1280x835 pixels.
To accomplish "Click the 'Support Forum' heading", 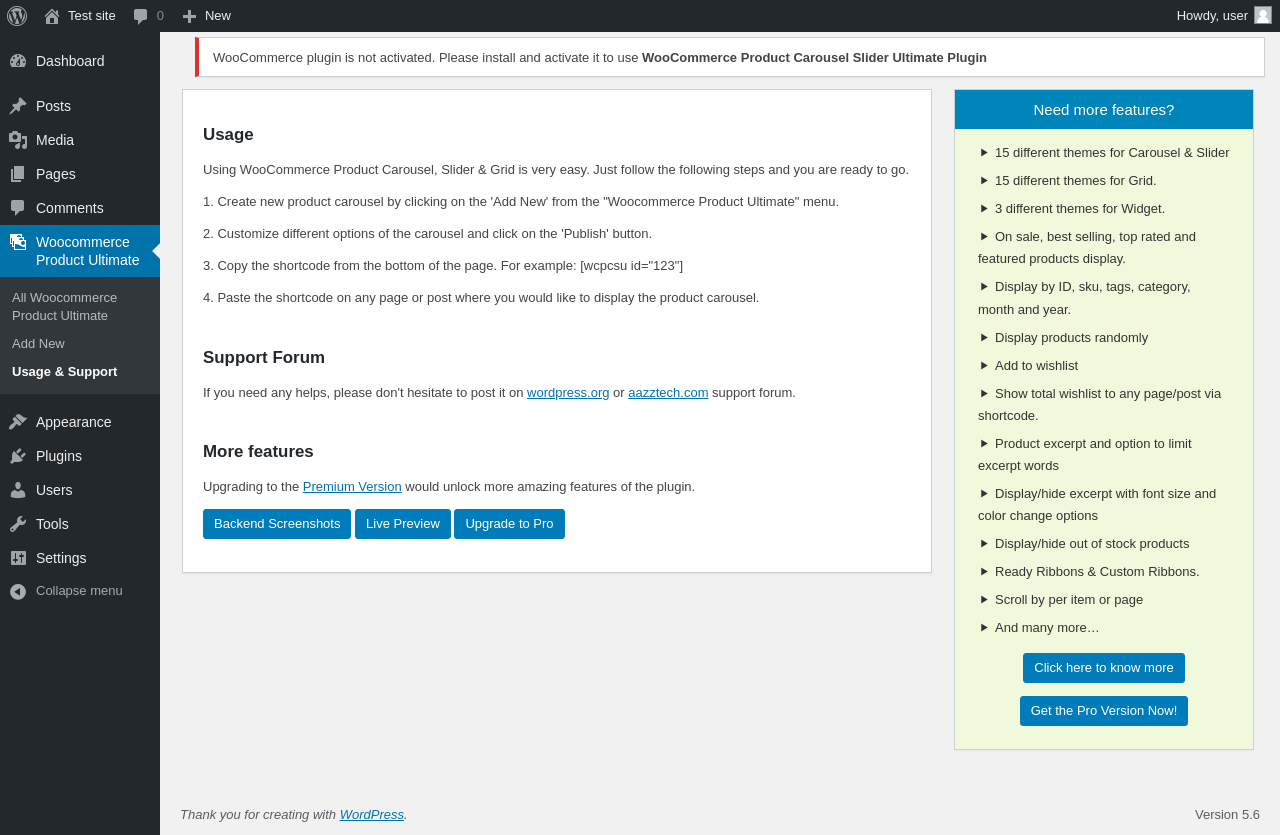I will point(264,358).
